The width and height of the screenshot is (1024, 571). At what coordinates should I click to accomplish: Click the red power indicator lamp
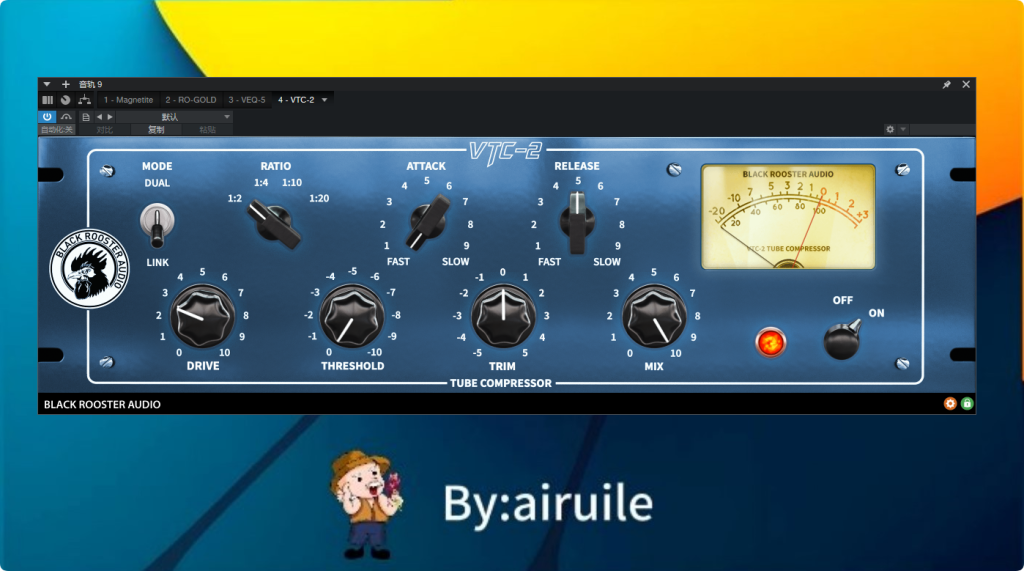coord(771,342)
